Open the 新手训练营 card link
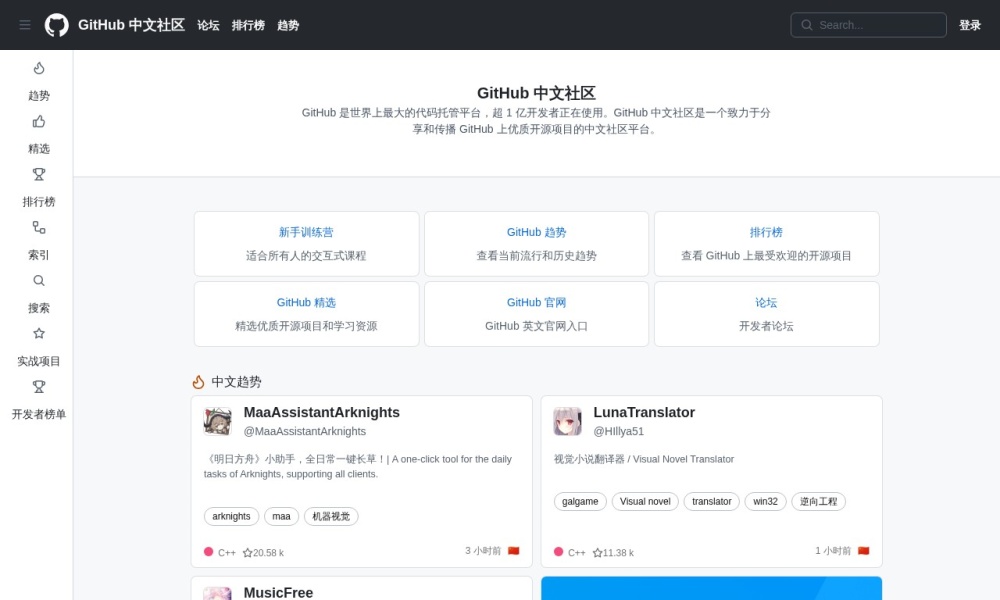This screenshot has height=600, width=1000. tap(306, 232)
